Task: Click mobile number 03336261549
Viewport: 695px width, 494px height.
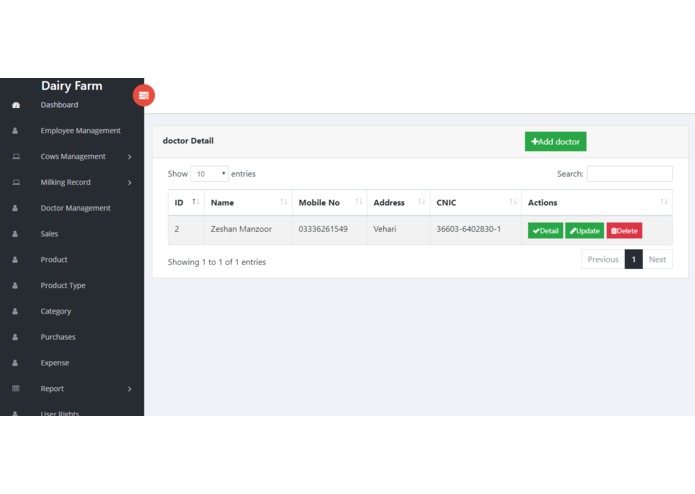Action: click(x=323, y=229)
